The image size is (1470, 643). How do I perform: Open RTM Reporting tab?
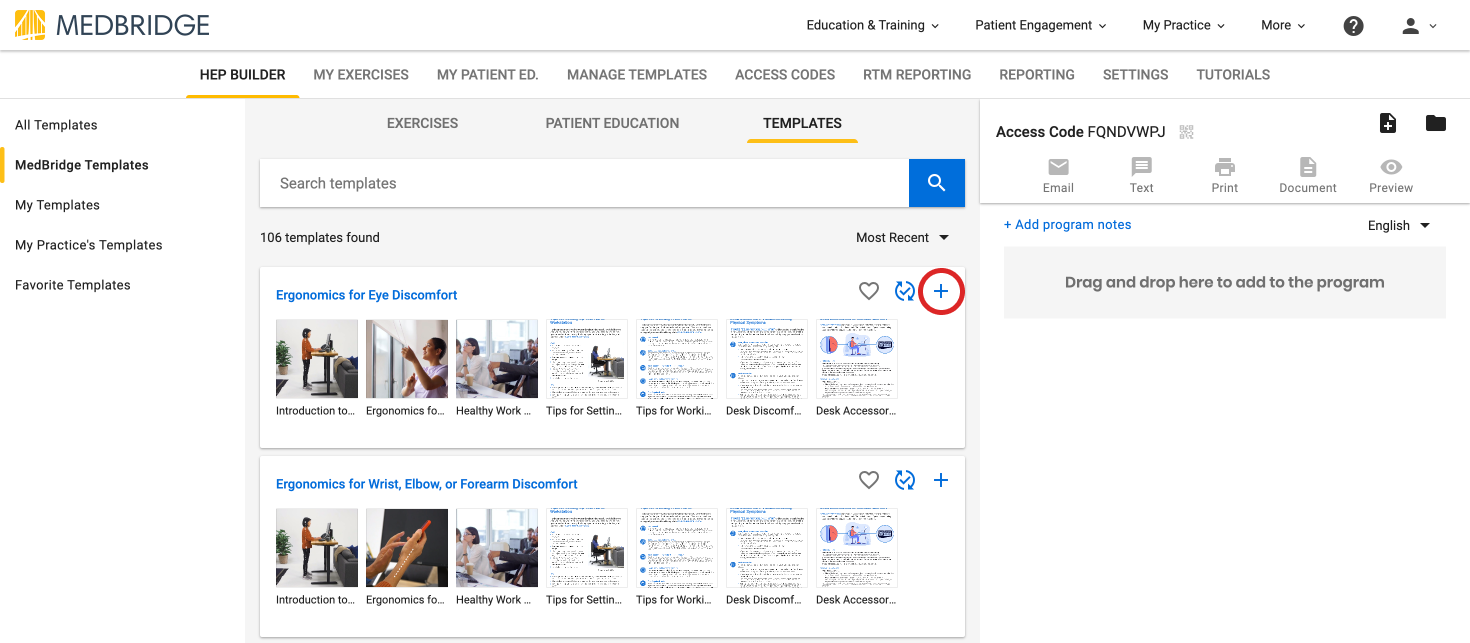[917, 75]
